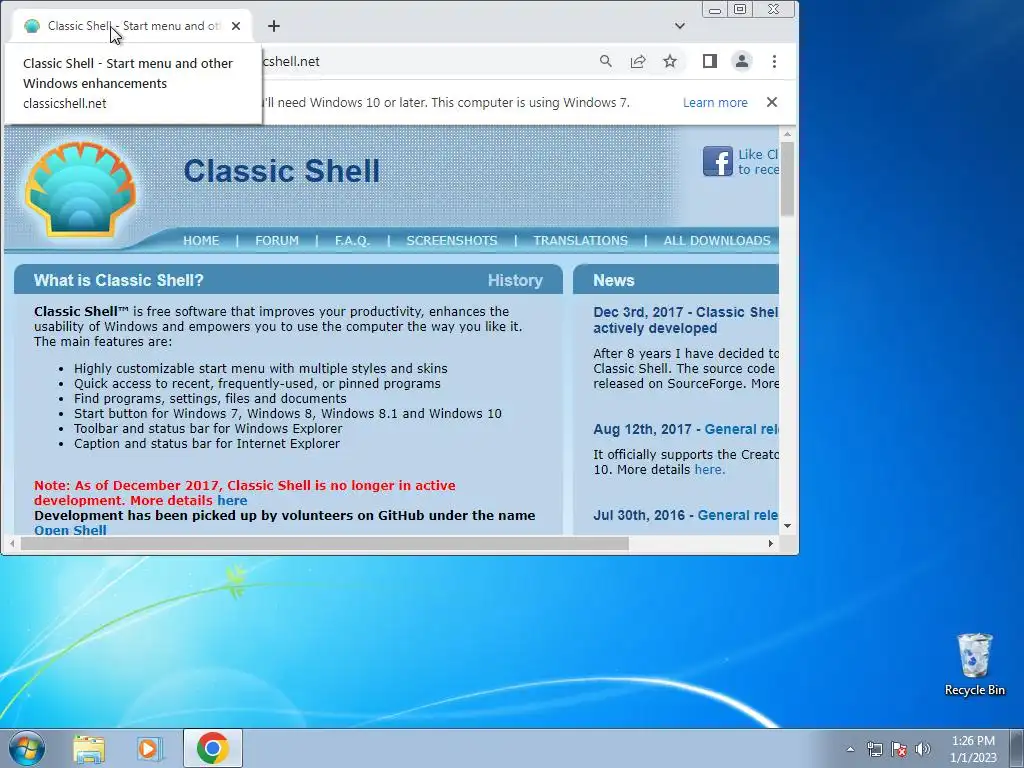Open Action Center flag icon
This screenshot has width=1024, height=768.
pos(899,749)
